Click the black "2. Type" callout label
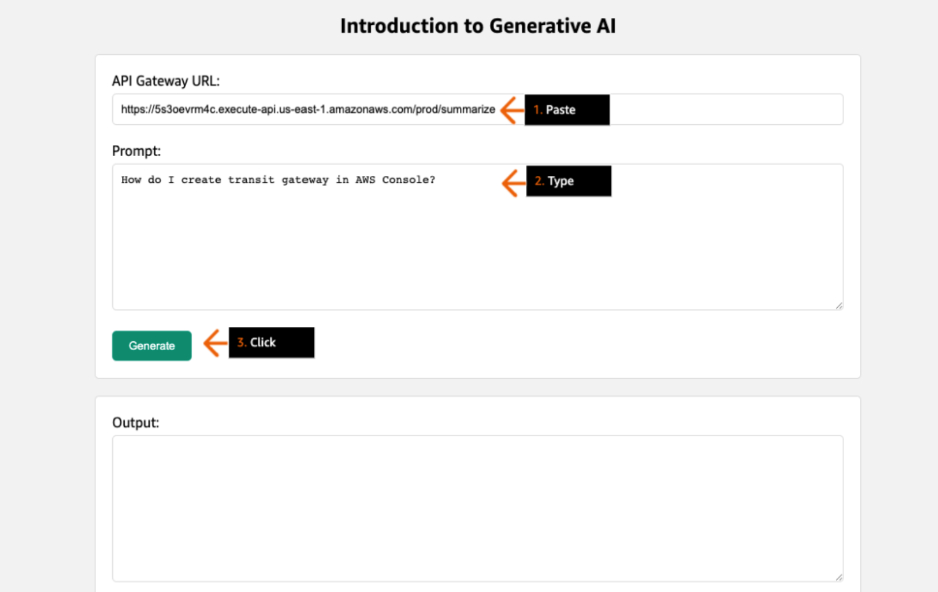 569,181
